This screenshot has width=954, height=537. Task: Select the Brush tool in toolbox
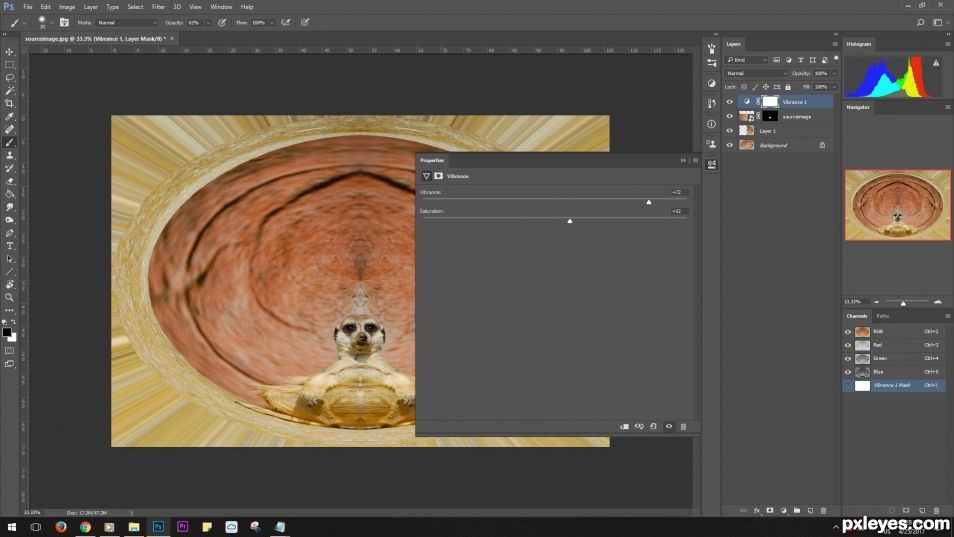pos(9,142)
